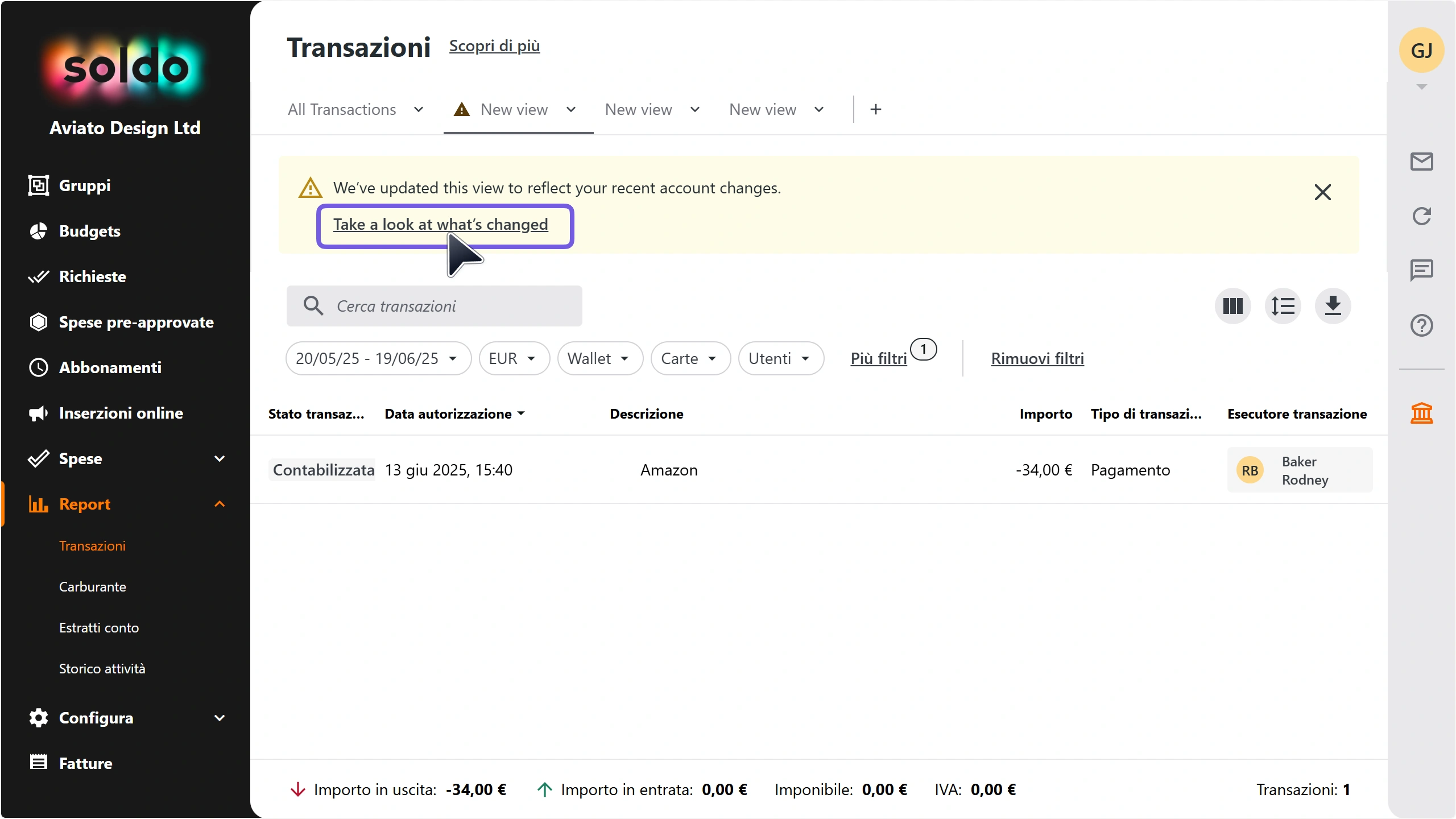This screenshot has width=1456, height=819.
Task: Open Estratti conto in the sidebar
Action: (x=99, y=627)
